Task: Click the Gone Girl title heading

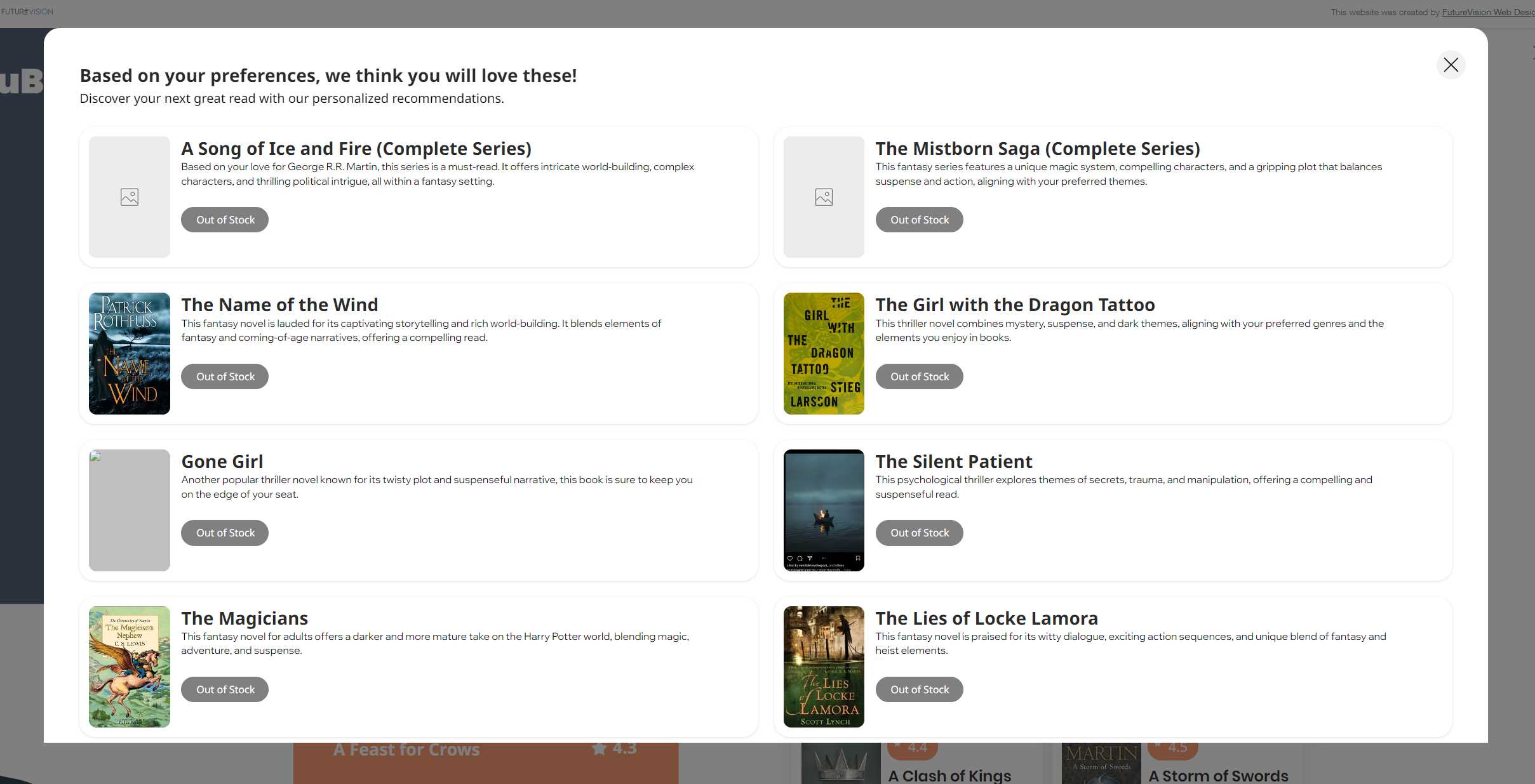Action: coord(222,462)
